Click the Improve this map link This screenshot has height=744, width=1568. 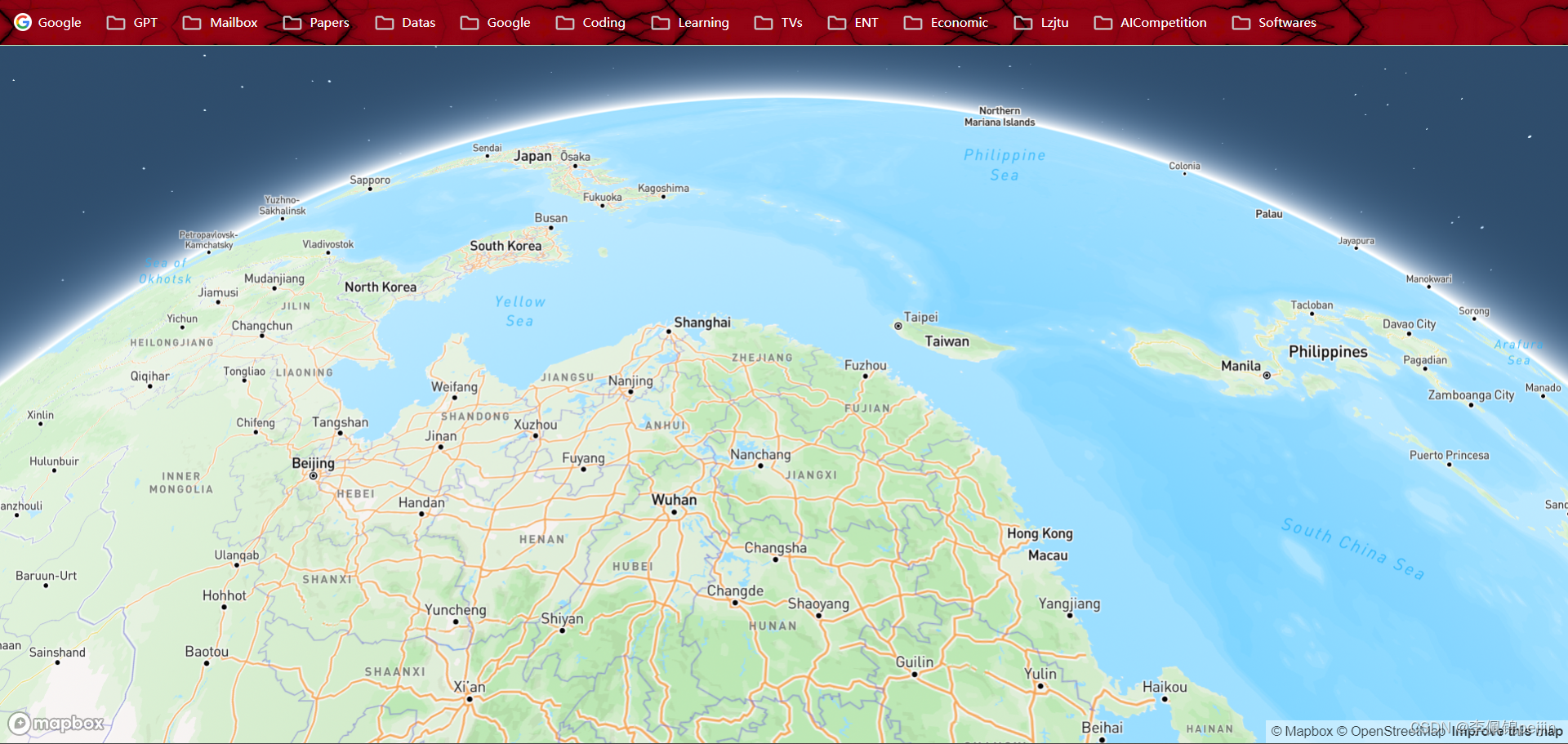pos(1507,731)
